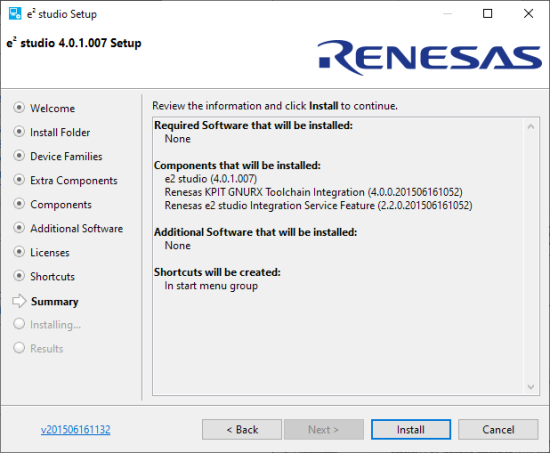Click the summary scrollbar up arrow

(531, 127)
